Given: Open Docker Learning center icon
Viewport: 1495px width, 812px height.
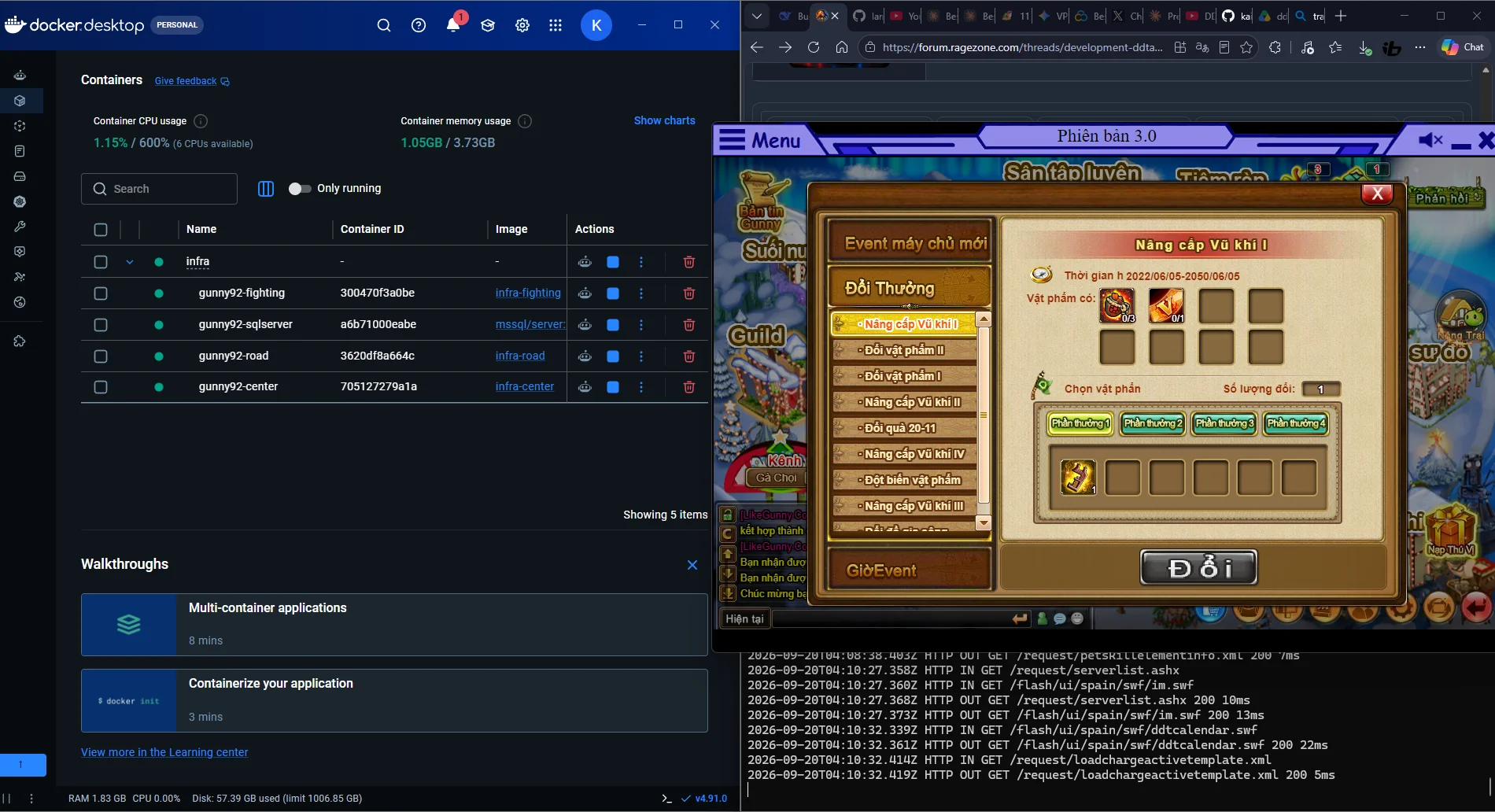Looking at the screenshot, I should 488,25.
